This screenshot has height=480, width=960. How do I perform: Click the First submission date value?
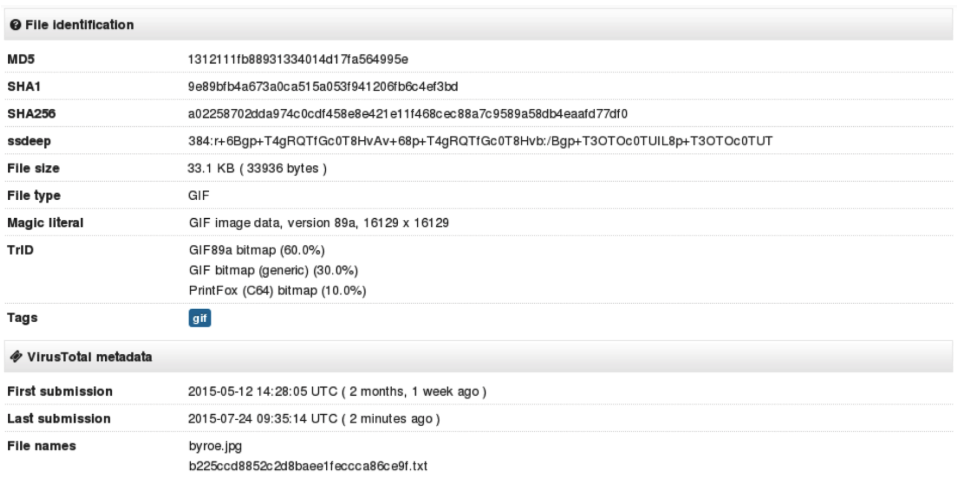(337, 392)
